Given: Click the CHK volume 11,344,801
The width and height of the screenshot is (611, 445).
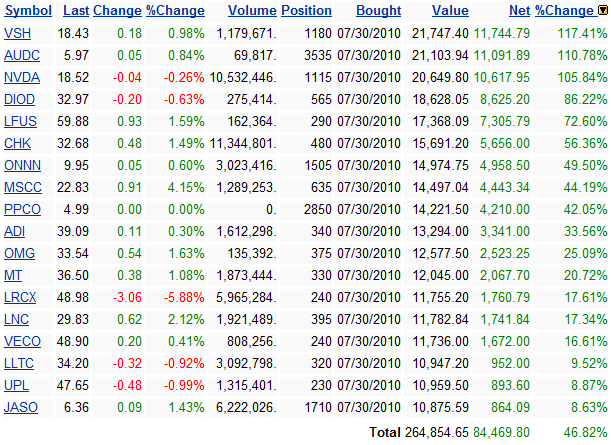Looking at the screenshot, I should pos(243,144).
